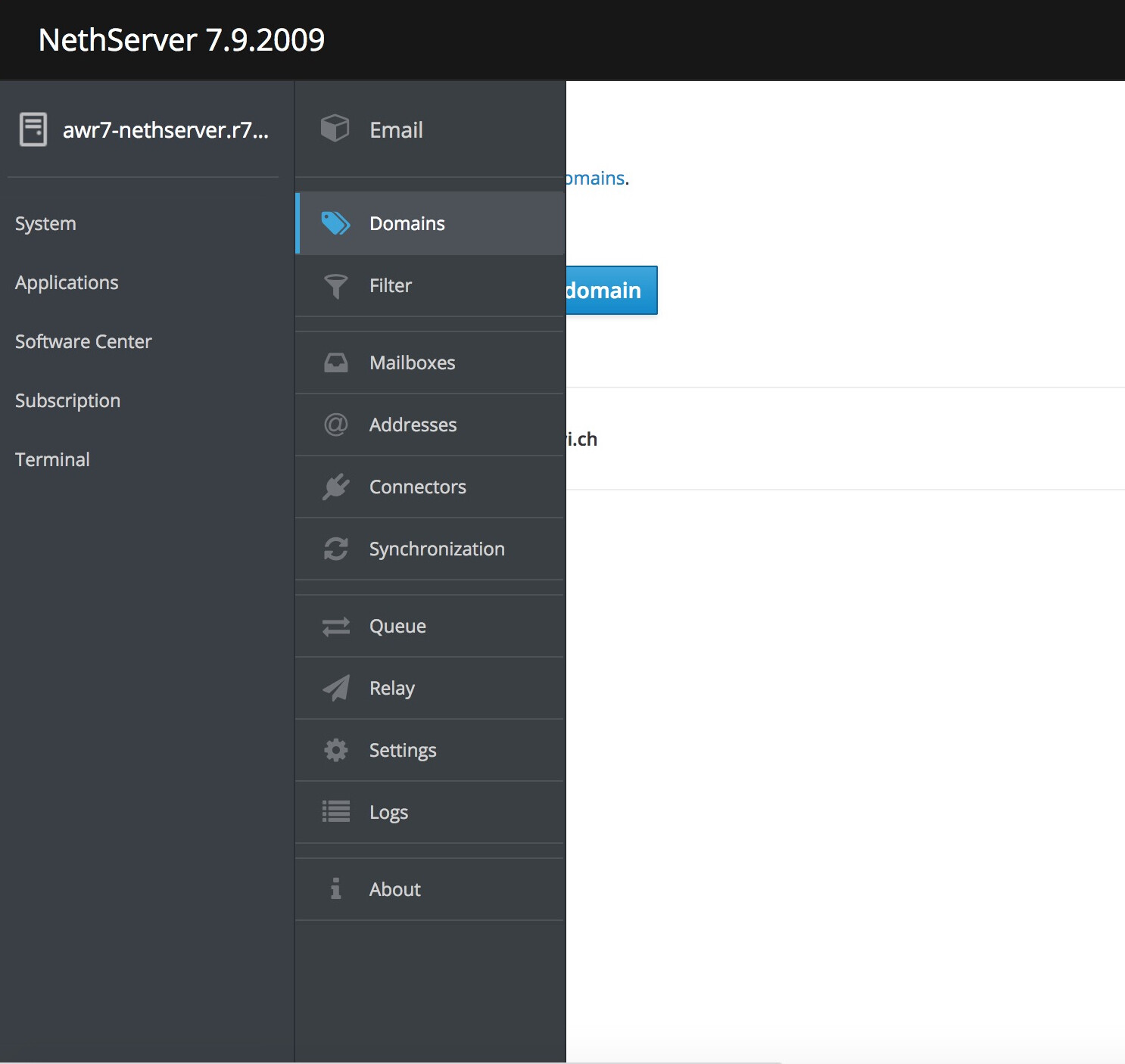Click the About info icon

[335, 889]
